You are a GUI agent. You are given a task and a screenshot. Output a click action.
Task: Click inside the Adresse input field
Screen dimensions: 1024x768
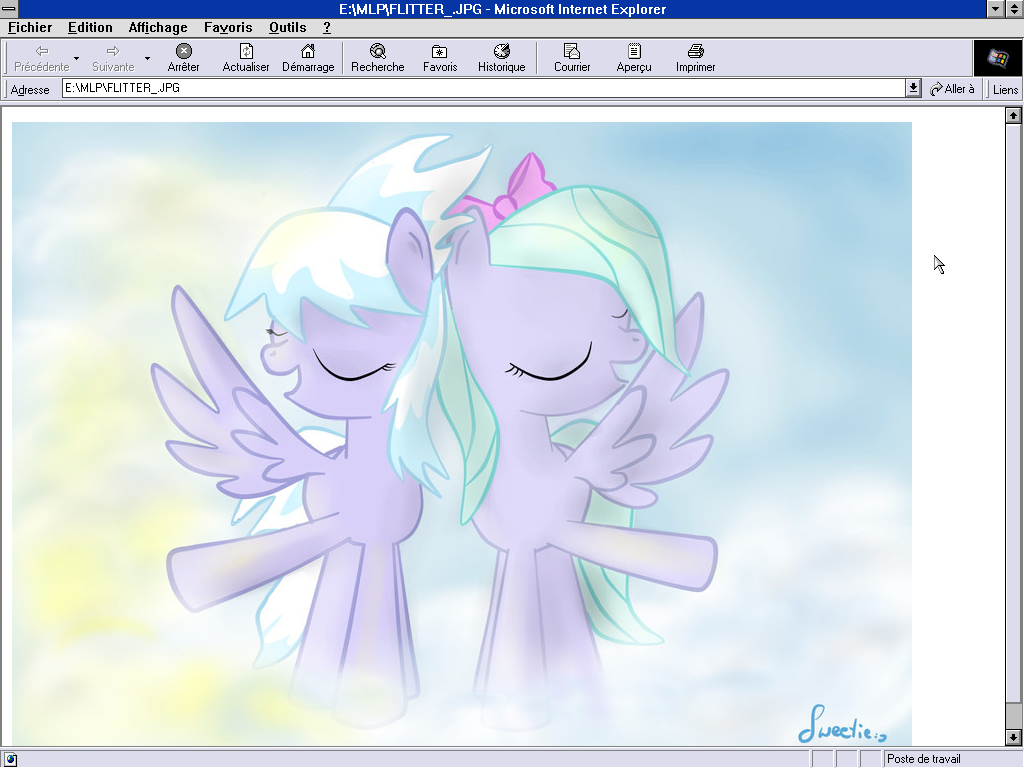click(480, 88)
